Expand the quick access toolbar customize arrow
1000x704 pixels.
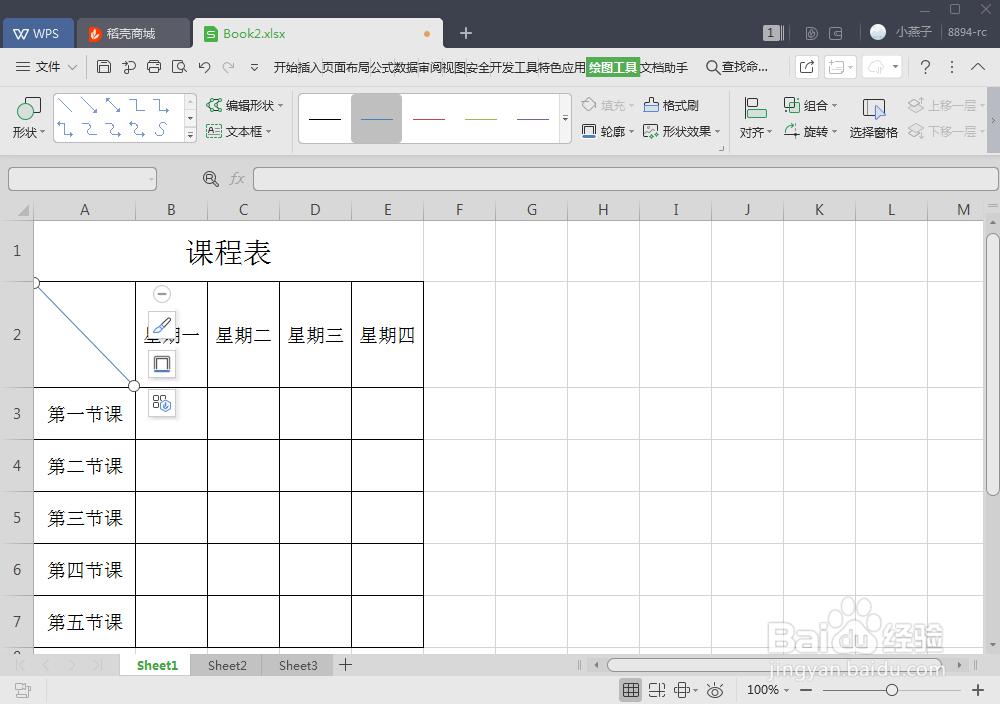pos(254,67)
